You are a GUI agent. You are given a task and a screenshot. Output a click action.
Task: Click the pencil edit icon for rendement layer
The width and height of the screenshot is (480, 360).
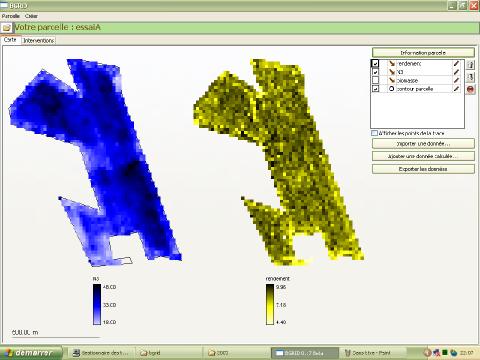pos(456,63)
